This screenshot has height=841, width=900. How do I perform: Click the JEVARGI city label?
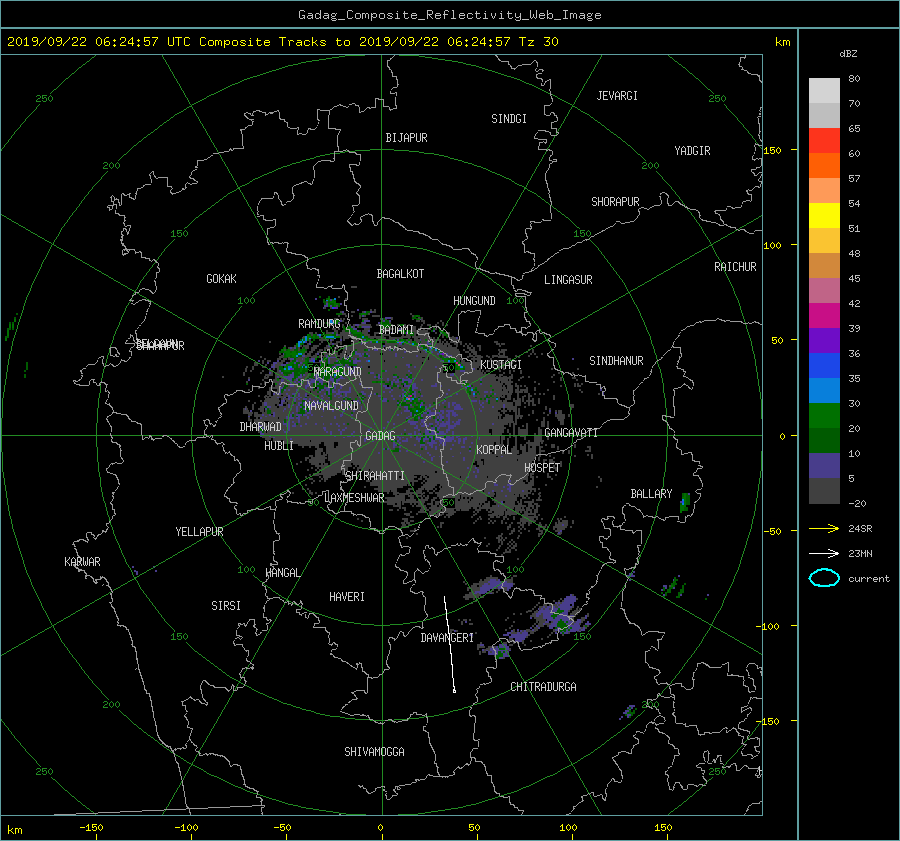point(617,95)
